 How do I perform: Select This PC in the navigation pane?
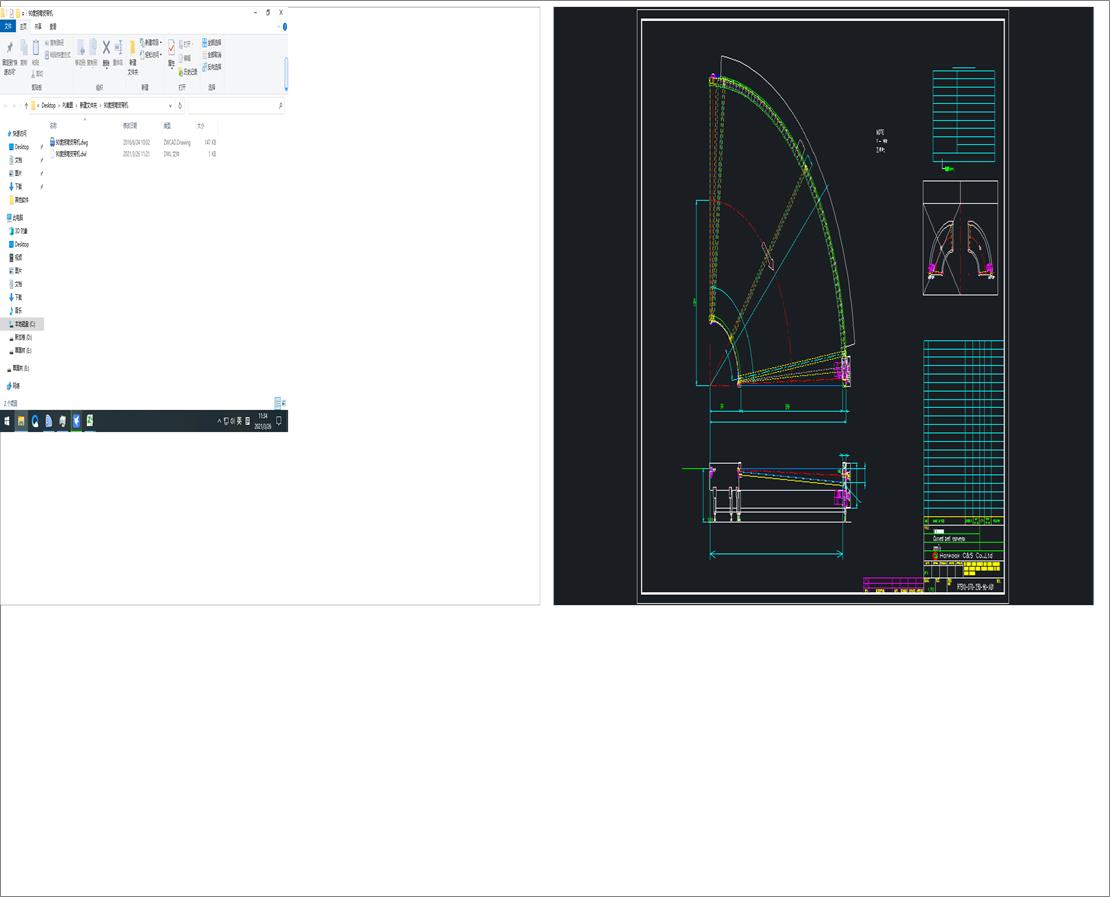16,218
